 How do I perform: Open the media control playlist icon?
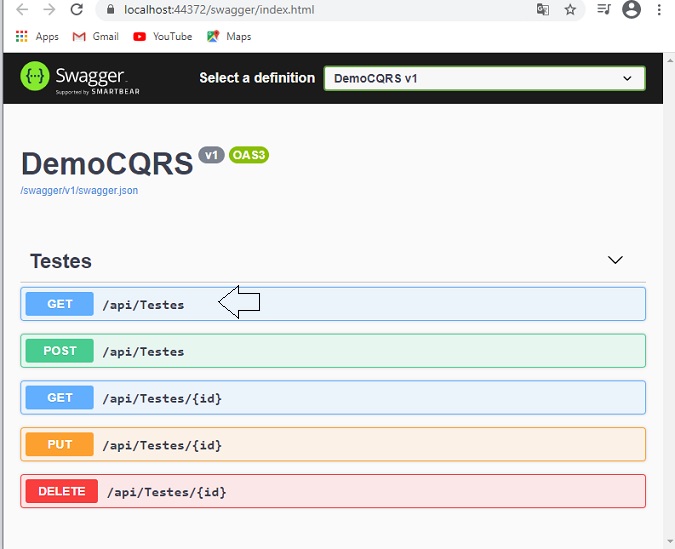tap(604, 9)
